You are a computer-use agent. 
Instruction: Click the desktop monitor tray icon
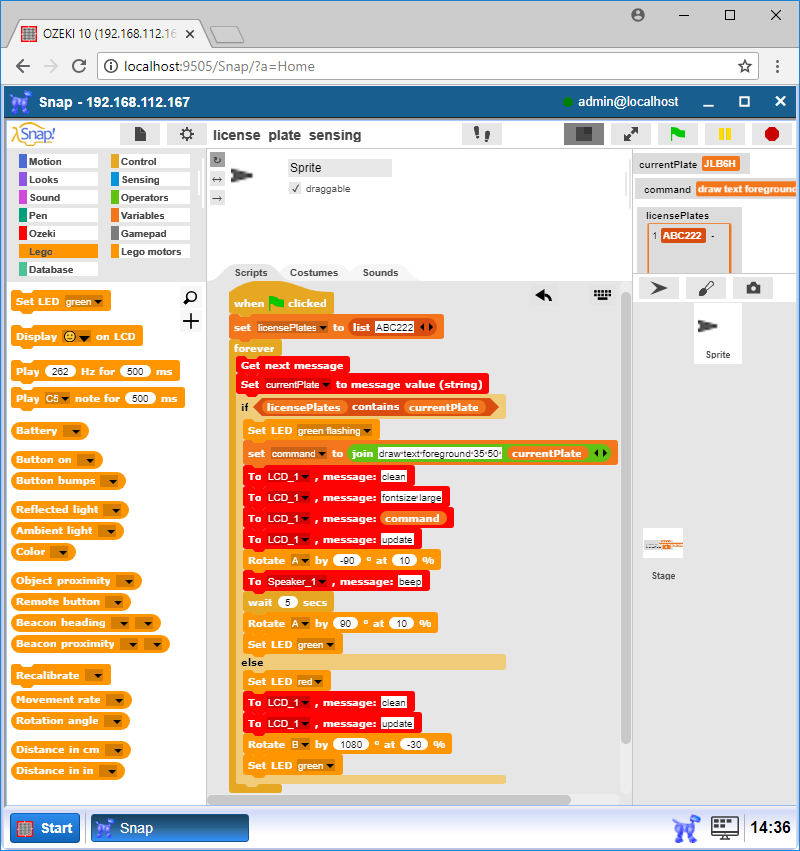point(725,828)
